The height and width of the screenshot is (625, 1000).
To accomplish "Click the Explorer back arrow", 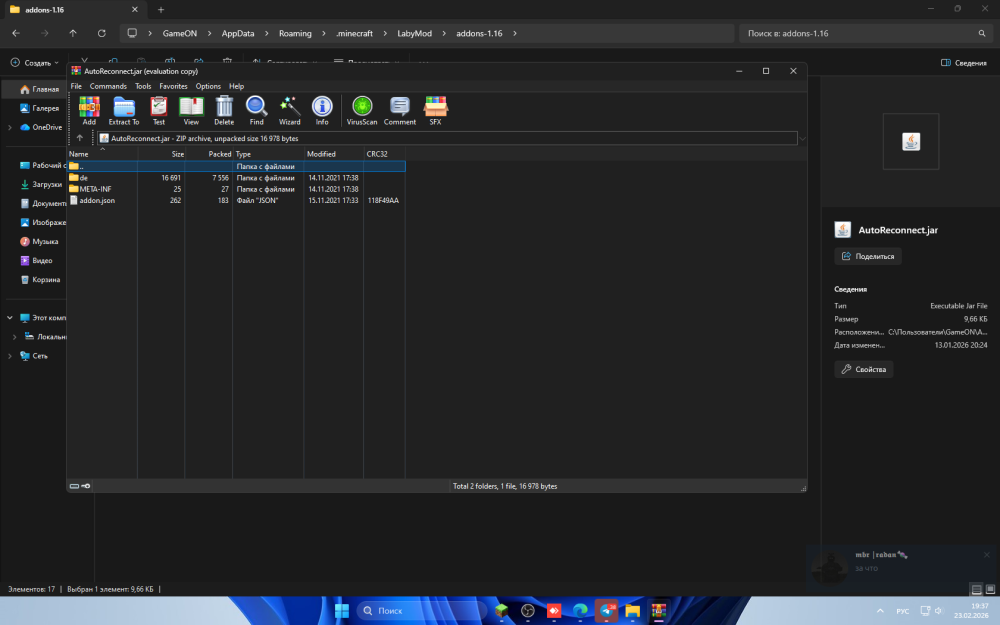I will point(16,33).
